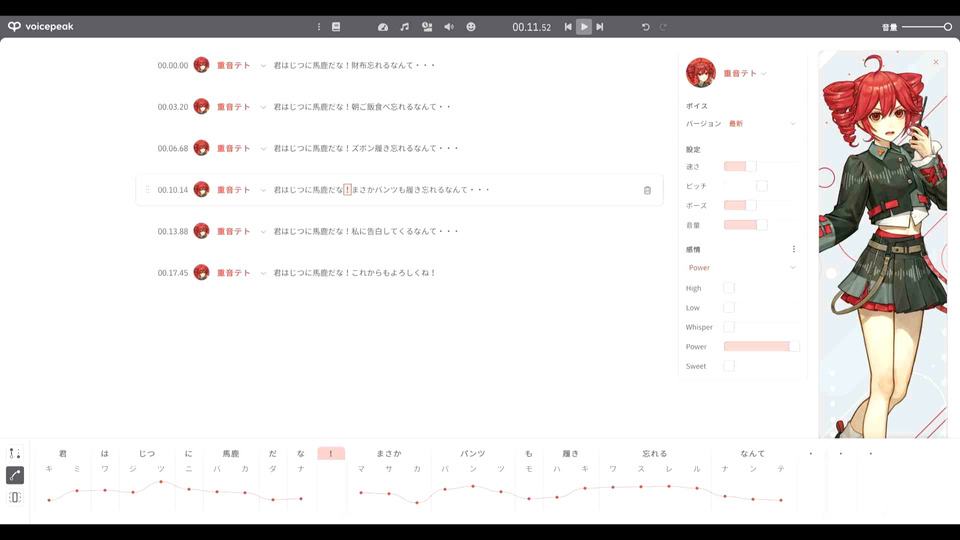Click the 履き word in phoneme editor

click(571, 454)
